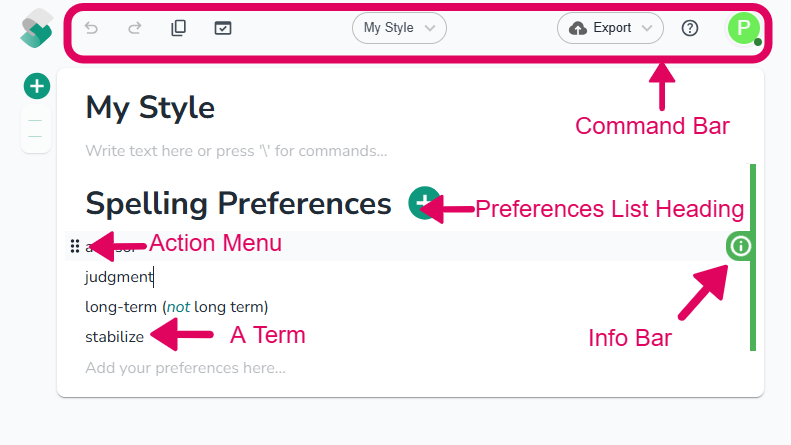Click the green info bar icon
The width and height of the screenshot is (791, 445).
740,246
